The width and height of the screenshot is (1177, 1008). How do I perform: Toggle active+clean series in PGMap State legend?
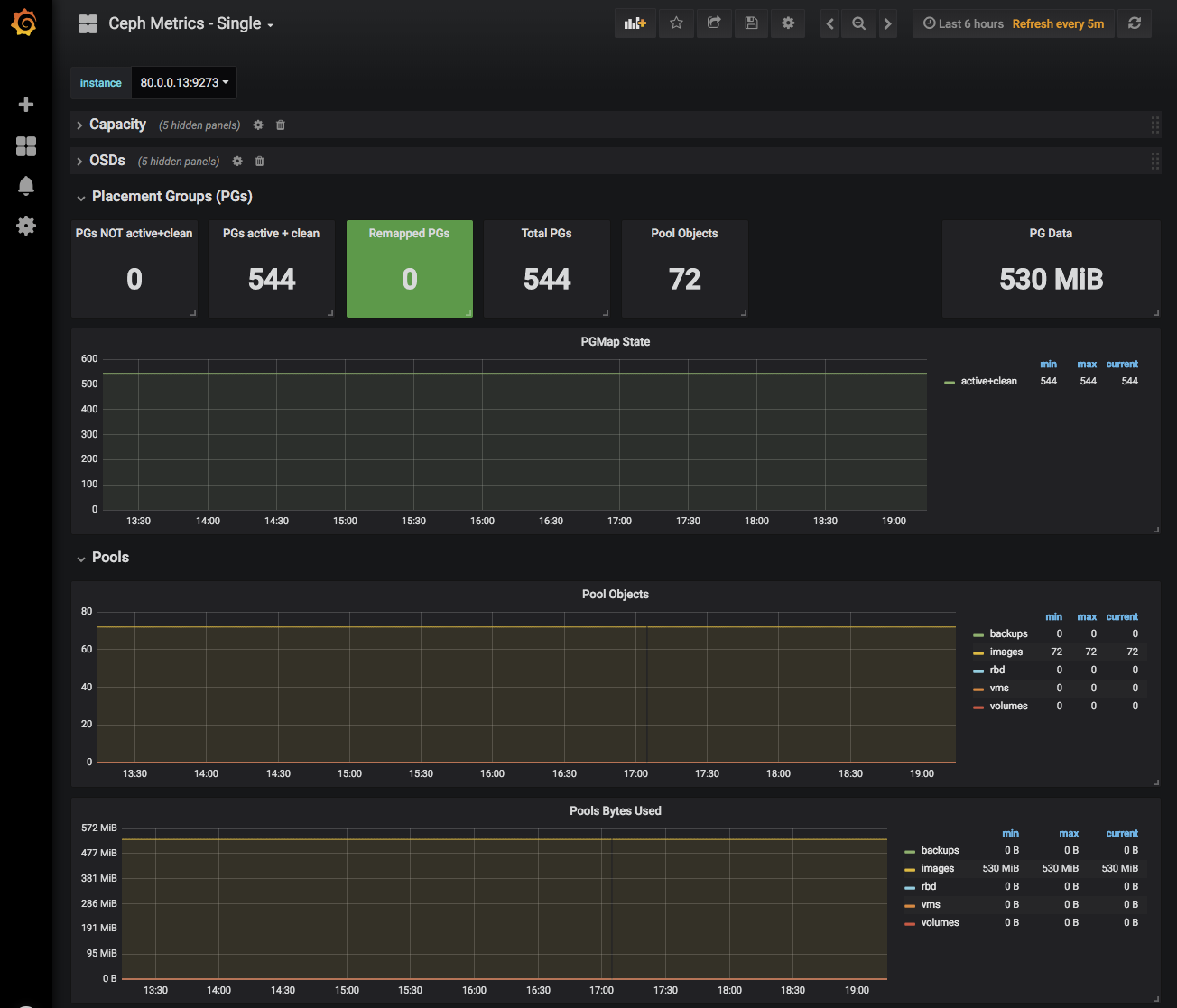(988, 381)
